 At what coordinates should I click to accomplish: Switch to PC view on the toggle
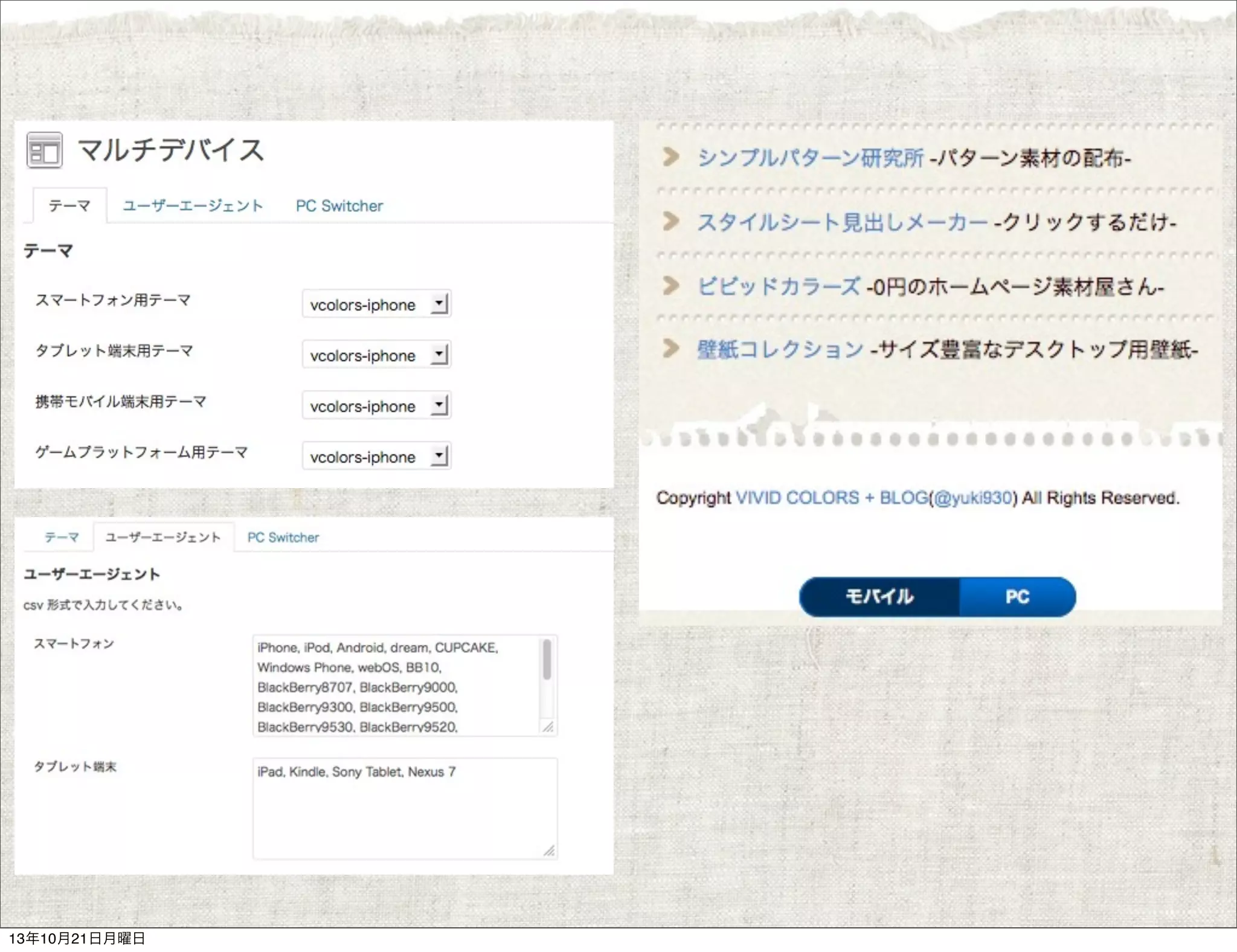click(1017, 597)
